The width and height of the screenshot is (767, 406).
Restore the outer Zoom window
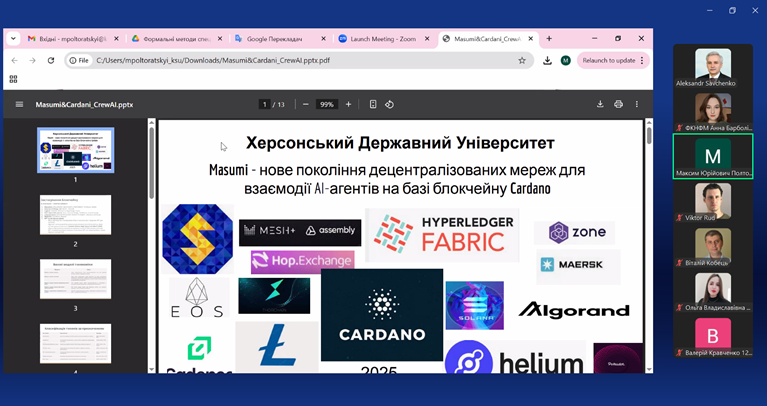(x=732, y=10)
